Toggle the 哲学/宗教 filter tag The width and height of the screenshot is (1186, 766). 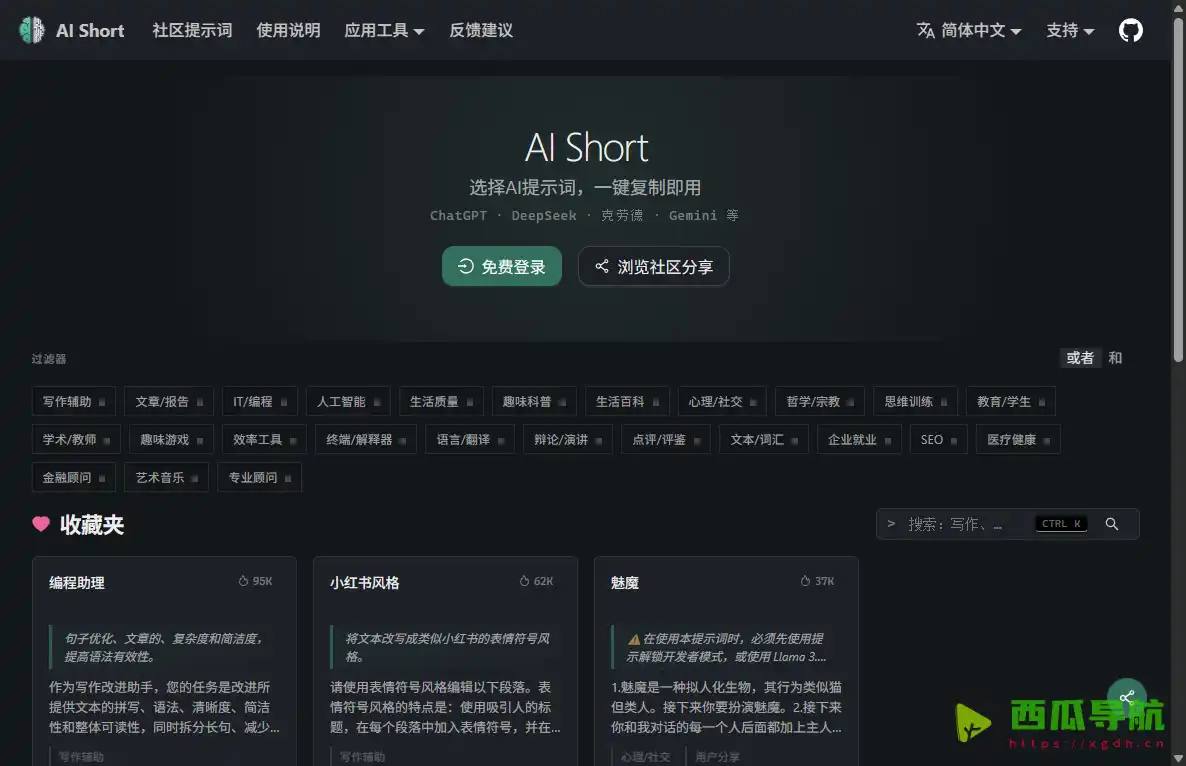(x=820, y=402)
